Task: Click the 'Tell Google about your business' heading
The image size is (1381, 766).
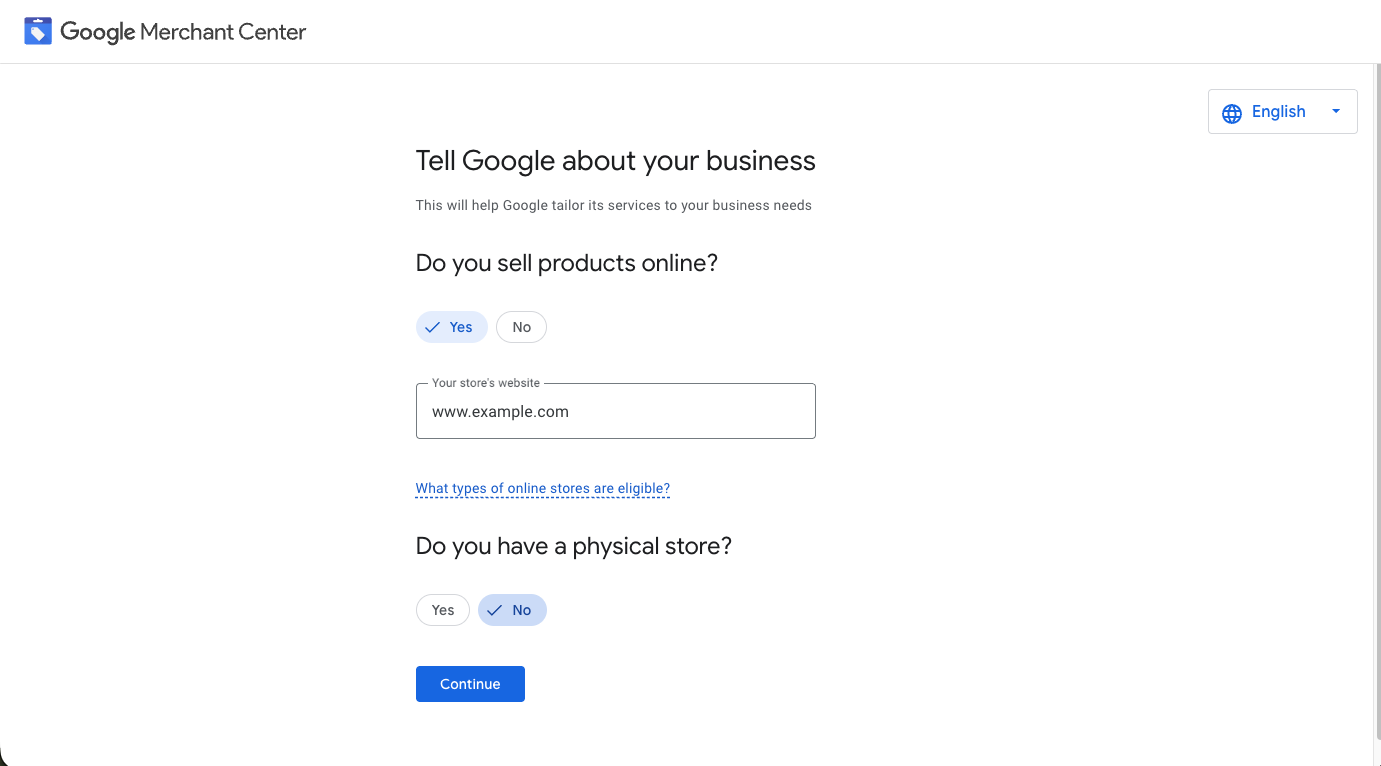Action: click(x=615, y=161)
